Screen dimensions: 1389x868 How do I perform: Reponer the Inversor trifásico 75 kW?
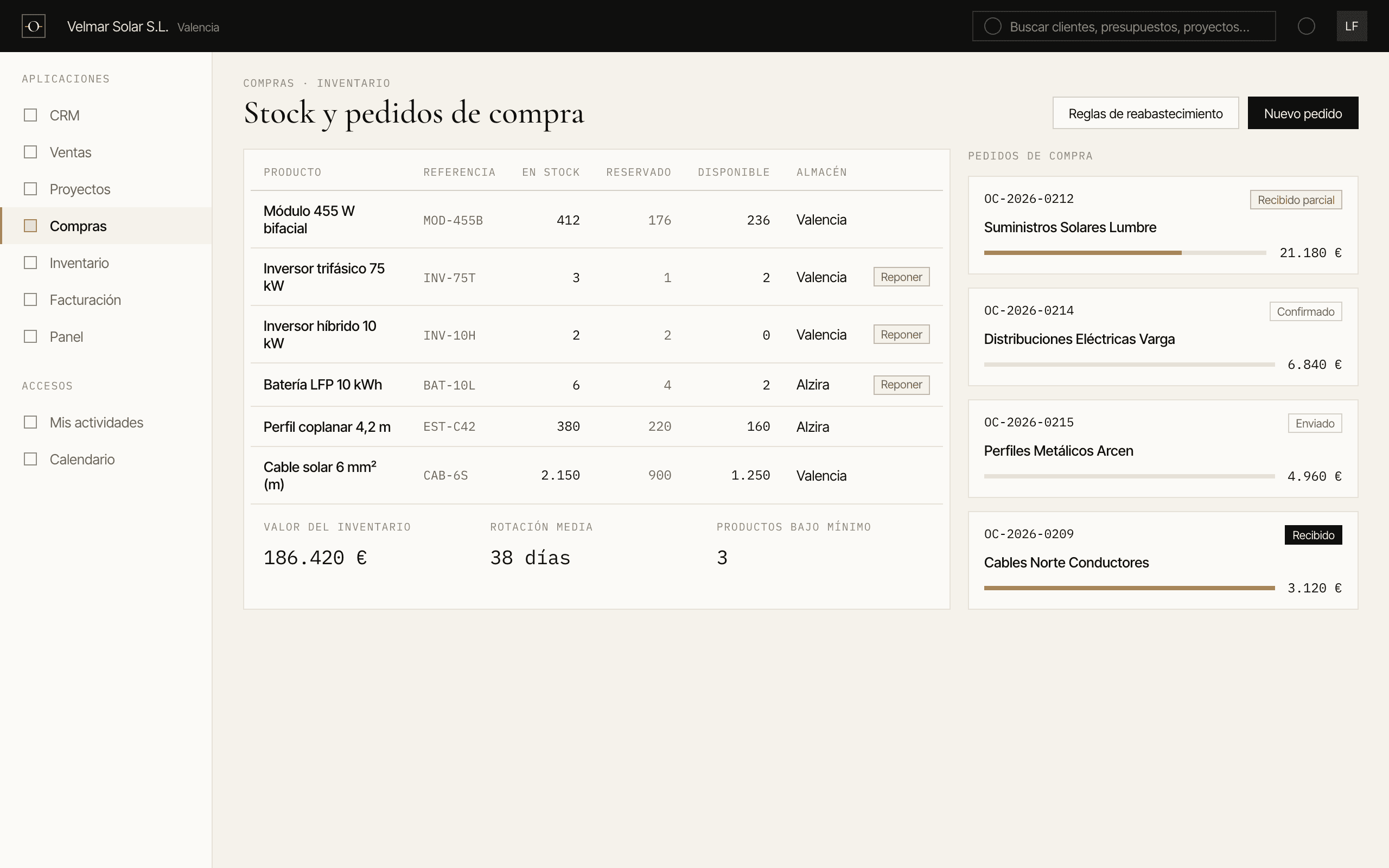coord(901,277)
